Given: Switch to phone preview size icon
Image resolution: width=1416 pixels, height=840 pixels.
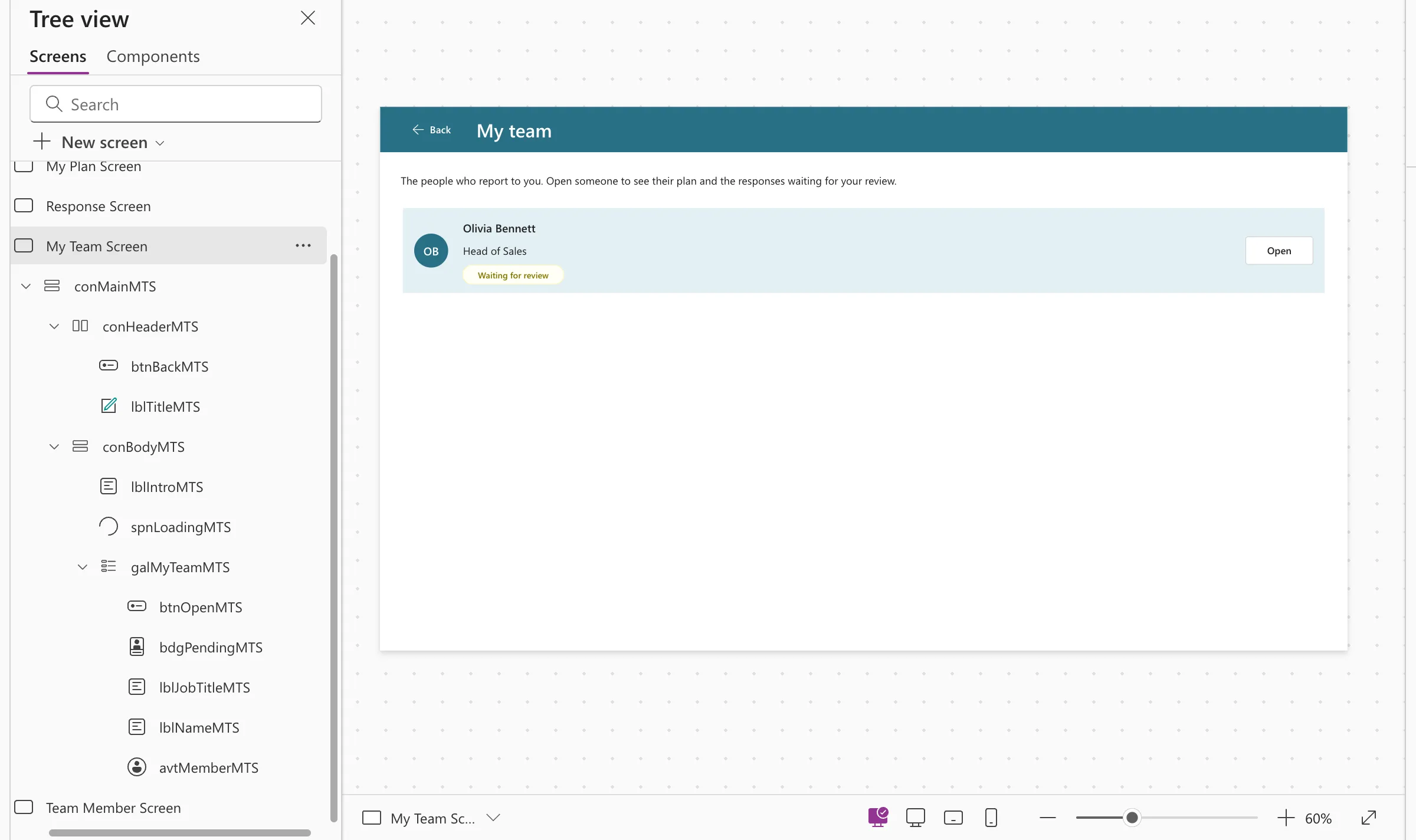Looking at the screenshot, I should tap(991, 818).
